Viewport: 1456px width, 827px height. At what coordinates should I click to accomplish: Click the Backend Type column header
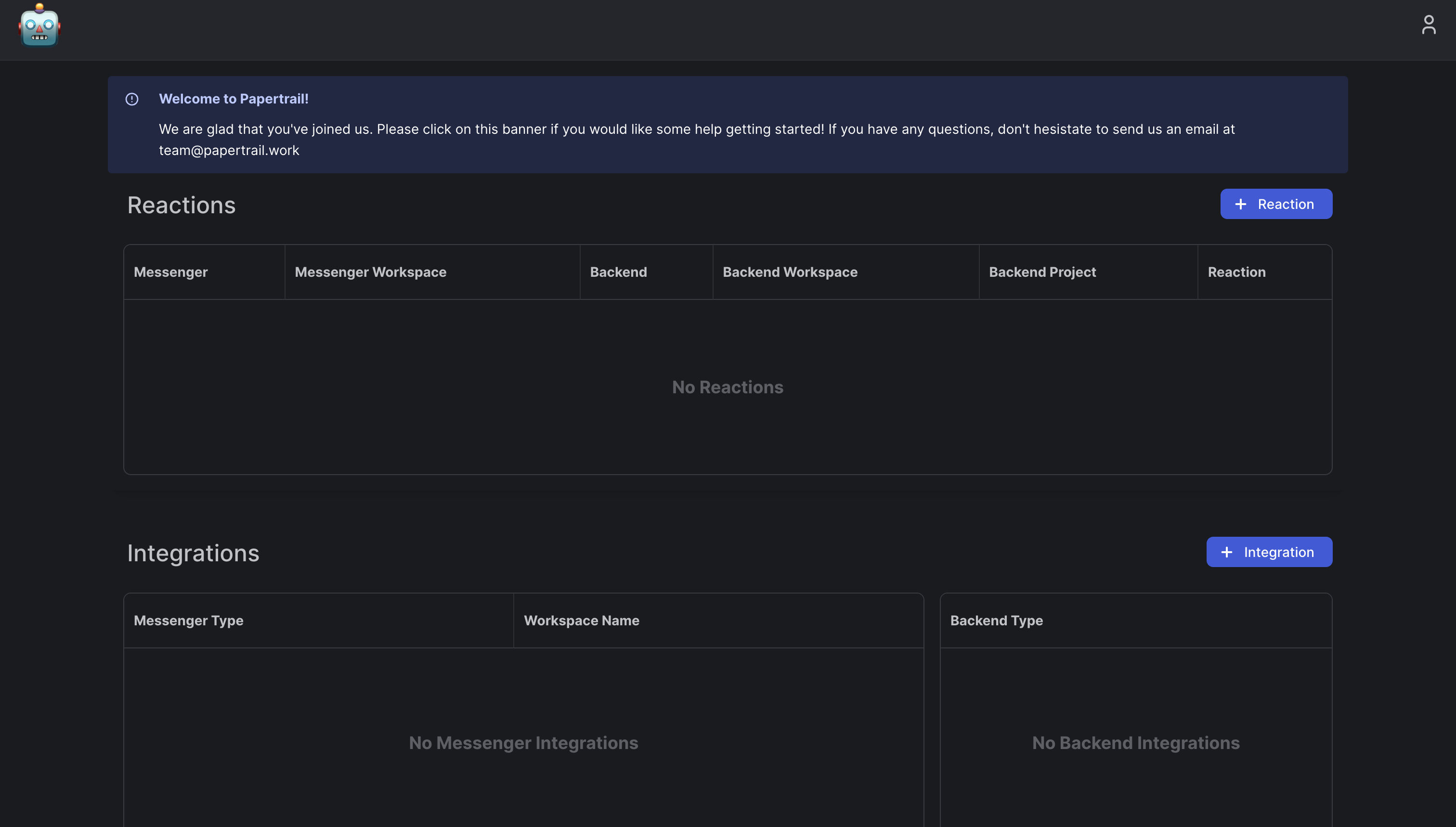pyautogui.click(x=996, y=620)
